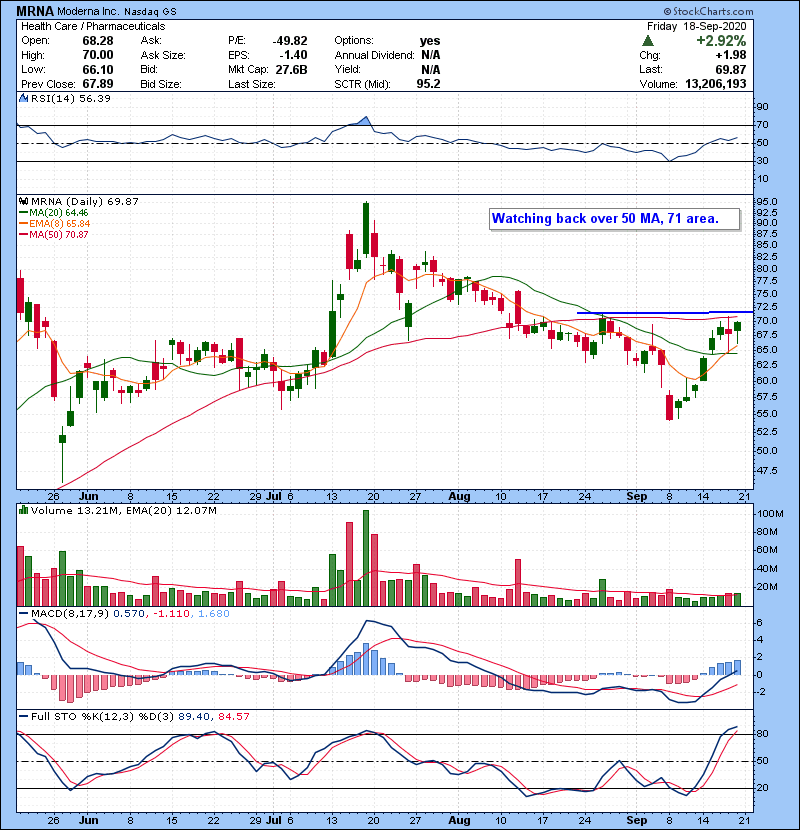Click the Low value 66.10

98,69
